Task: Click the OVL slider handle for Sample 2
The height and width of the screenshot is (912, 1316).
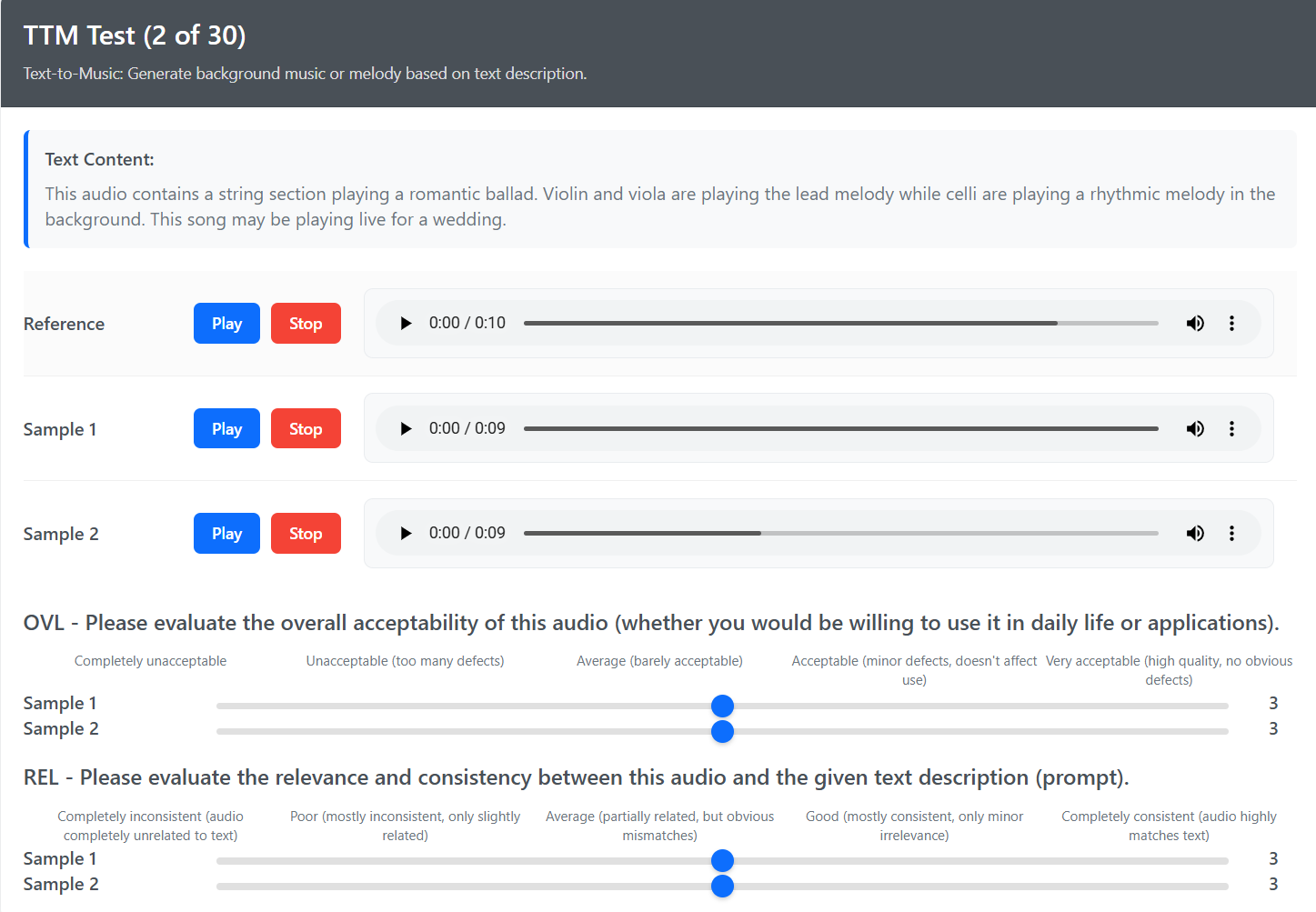Action: tap(722, 731)
